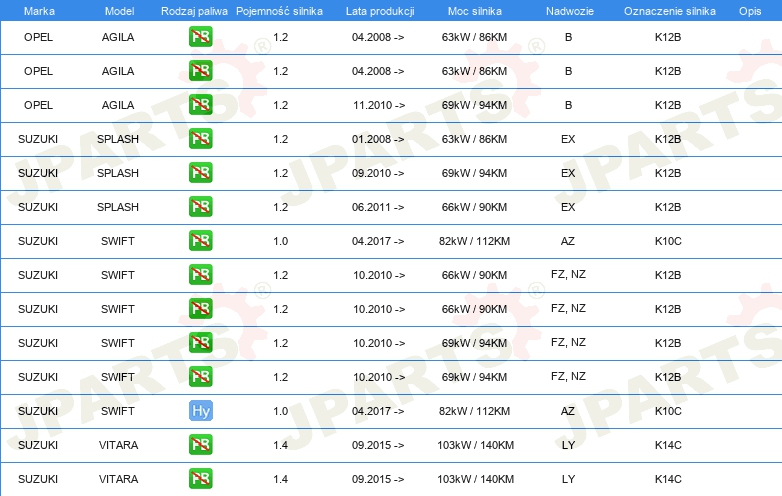Click engine code K10C in petrol Swift row
The height and width of the screenshot is (496, 782).
(x=668, y=241)
